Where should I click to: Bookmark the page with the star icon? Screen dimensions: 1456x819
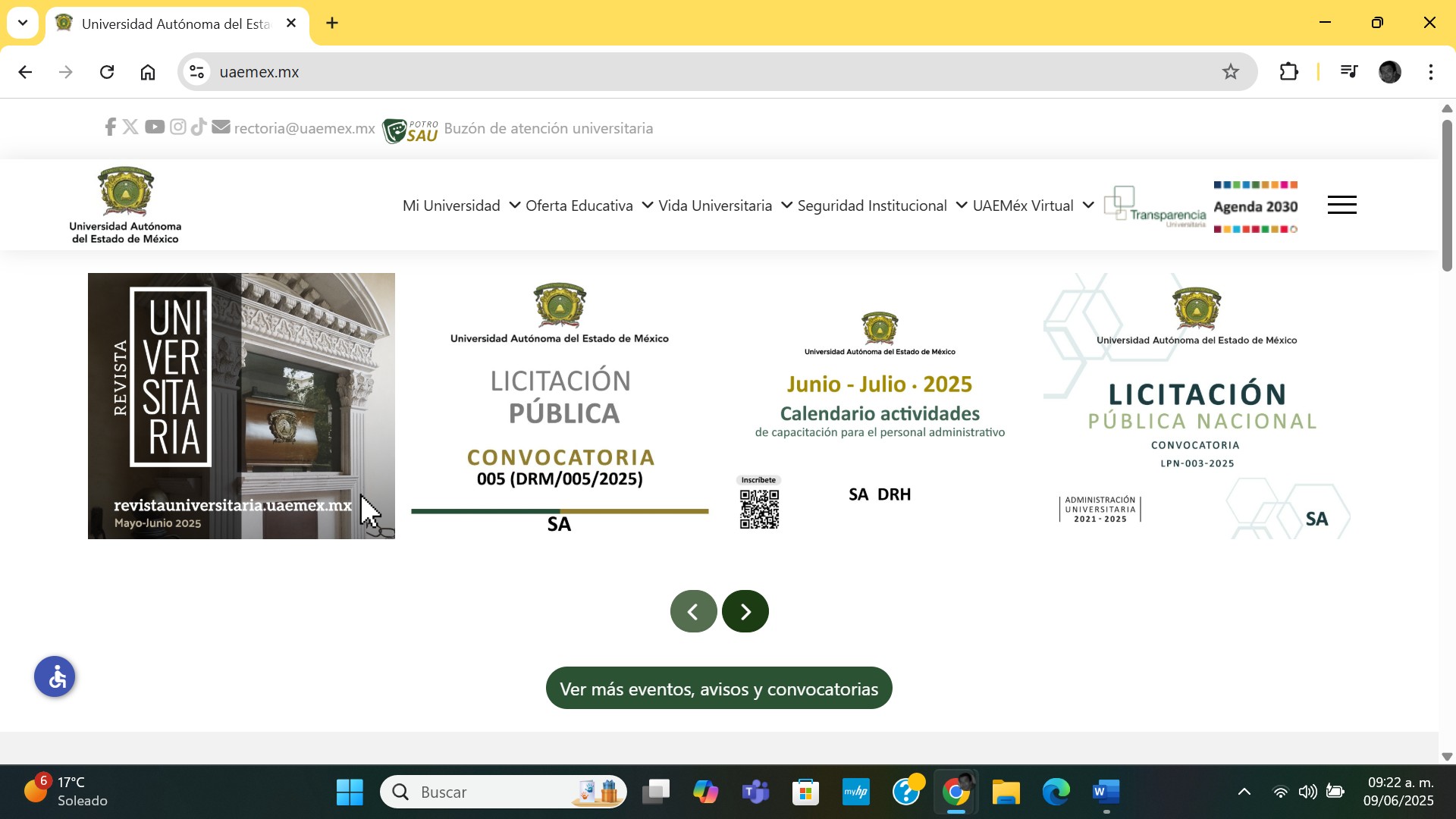point(1230,71)
